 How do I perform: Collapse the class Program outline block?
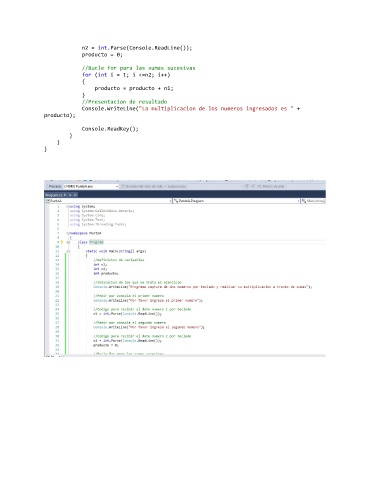click(68, 242)
